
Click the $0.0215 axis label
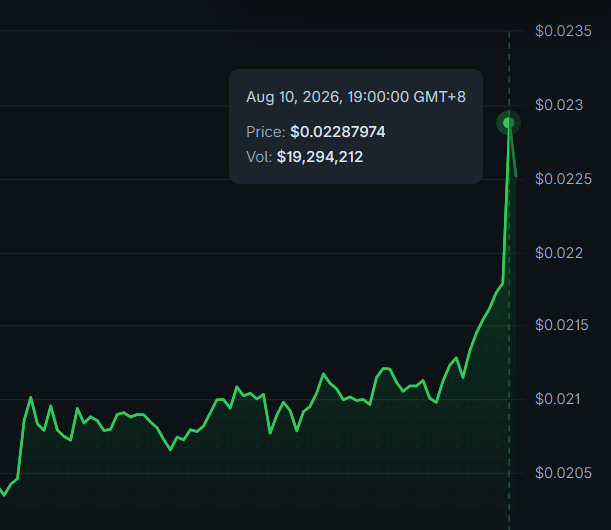pos(562,325)
